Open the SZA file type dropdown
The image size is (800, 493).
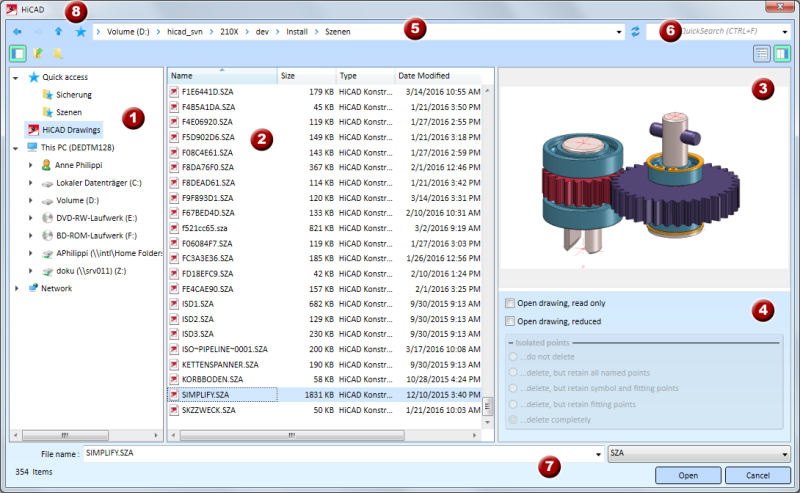[x=699, y=453]
